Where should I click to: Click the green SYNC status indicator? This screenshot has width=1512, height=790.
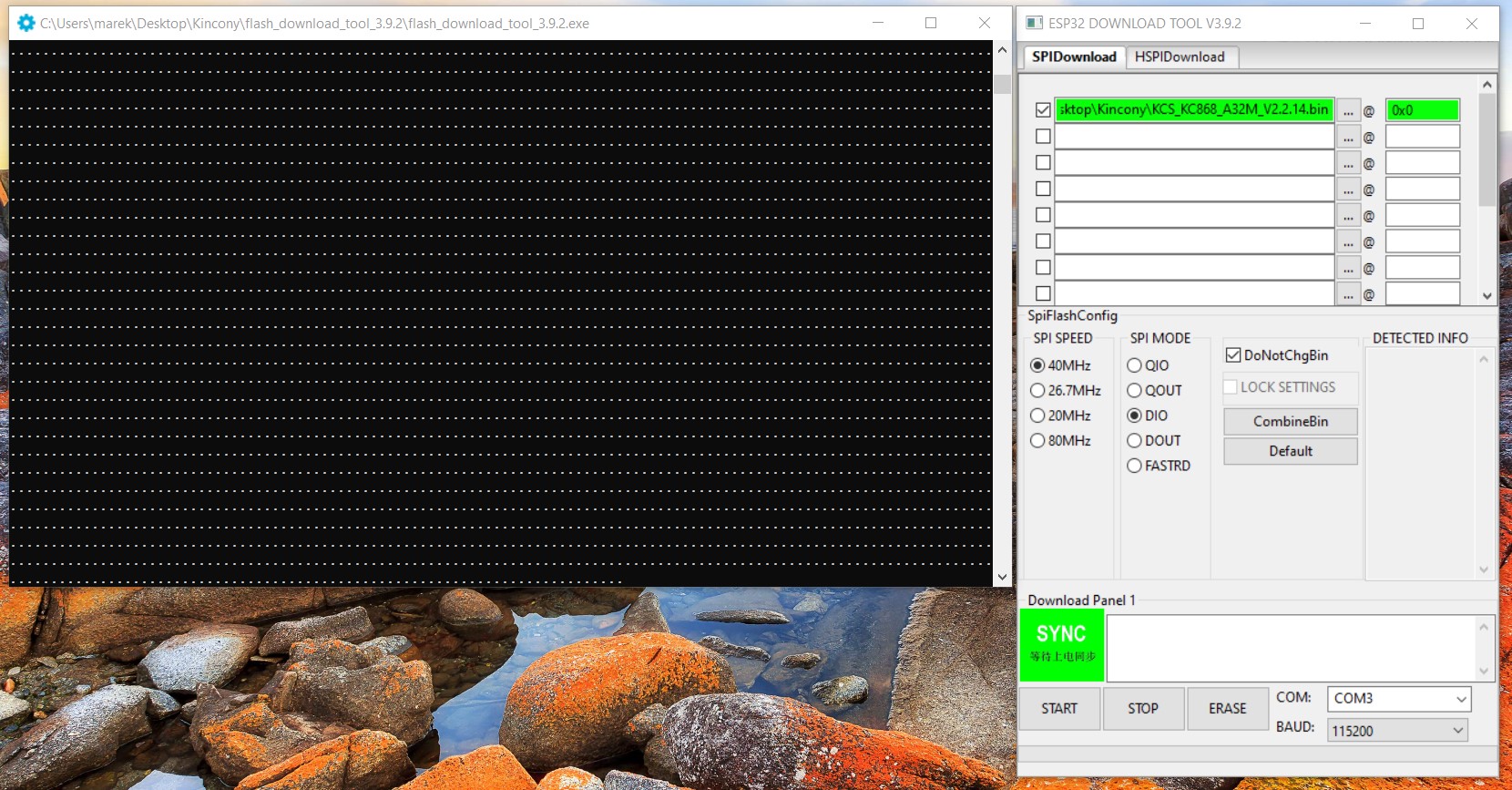point(1061,645)
